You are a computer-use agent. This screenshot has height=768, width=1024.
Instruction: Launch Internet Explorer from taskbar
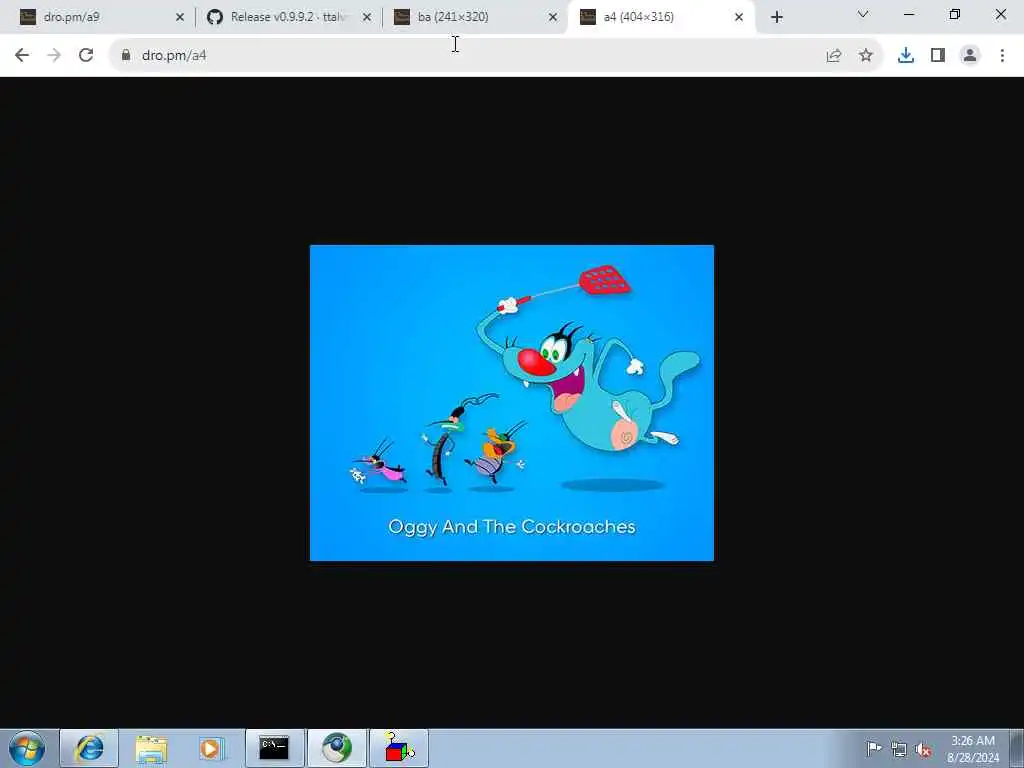coord(89,748)
